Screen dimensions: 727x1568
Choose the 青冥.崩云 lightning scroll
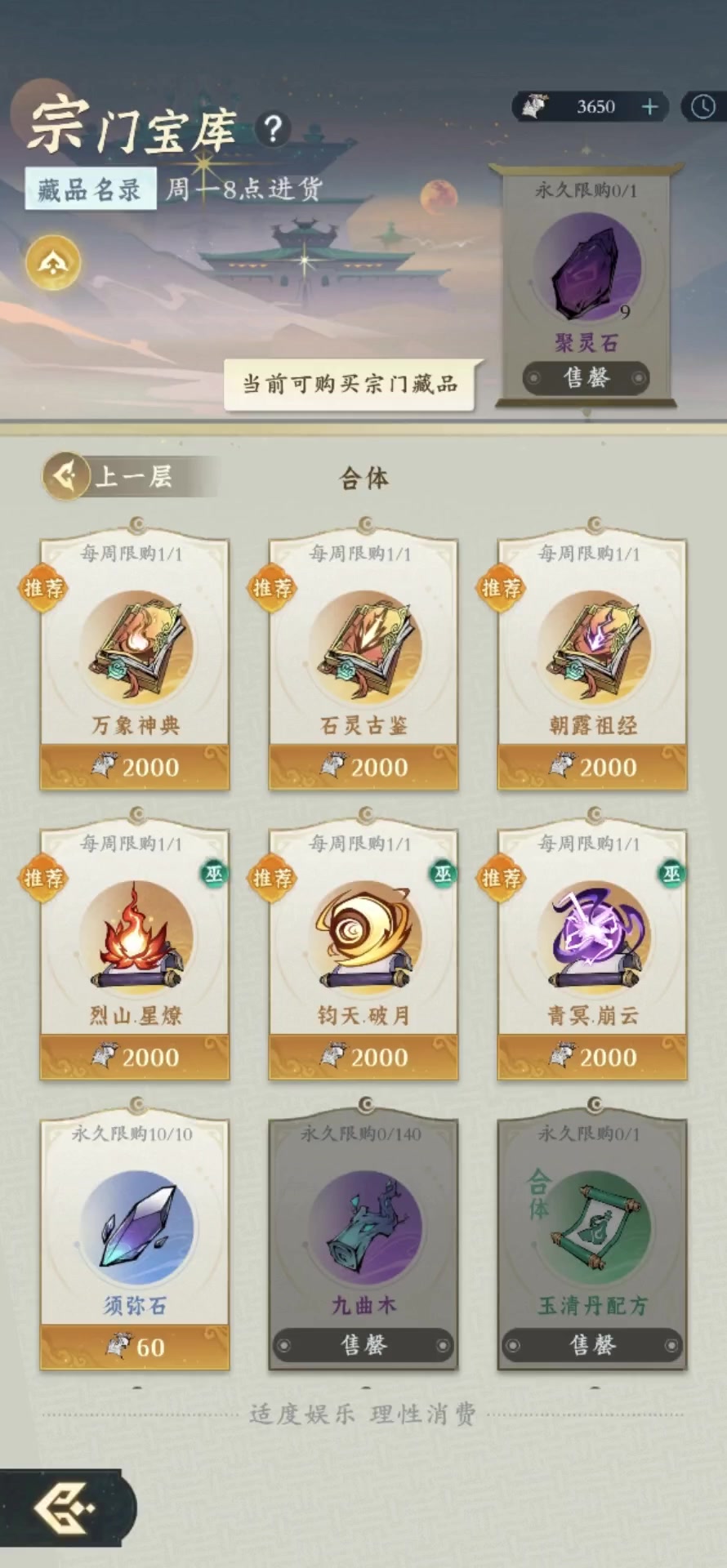click(x=592, y=952)
